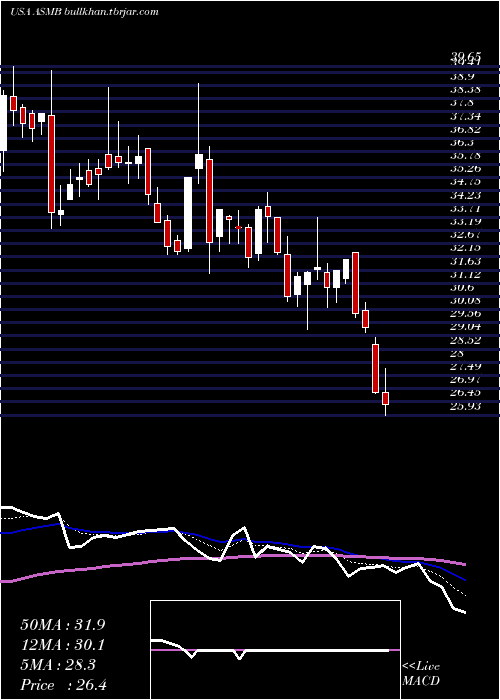500x700 pixels.
Task: Click the 30.08 price axis label
Action: (465, 300)
